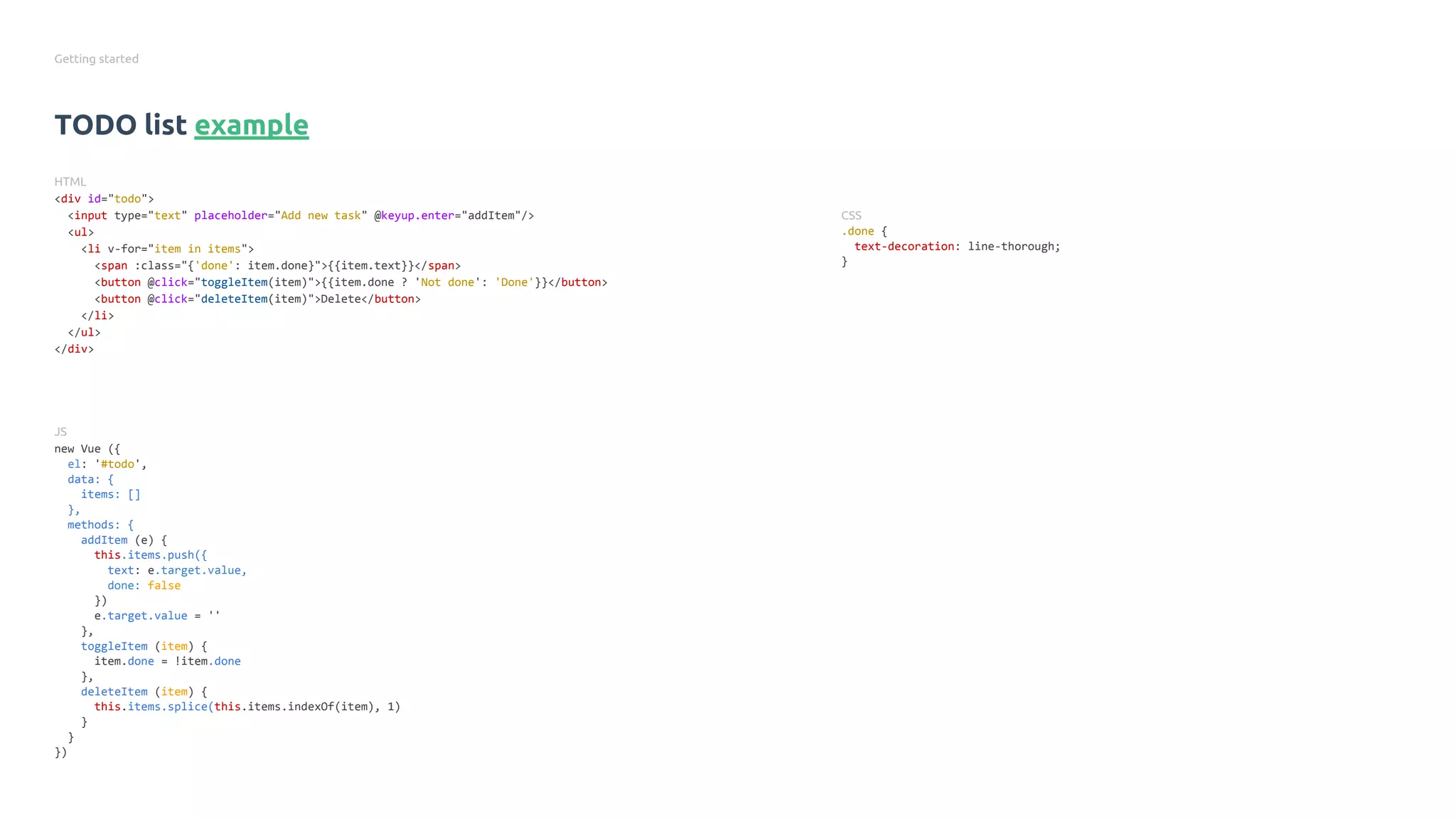Open the green "example" hyperlink
This screenshot has height=819, width=1456.
251,125
